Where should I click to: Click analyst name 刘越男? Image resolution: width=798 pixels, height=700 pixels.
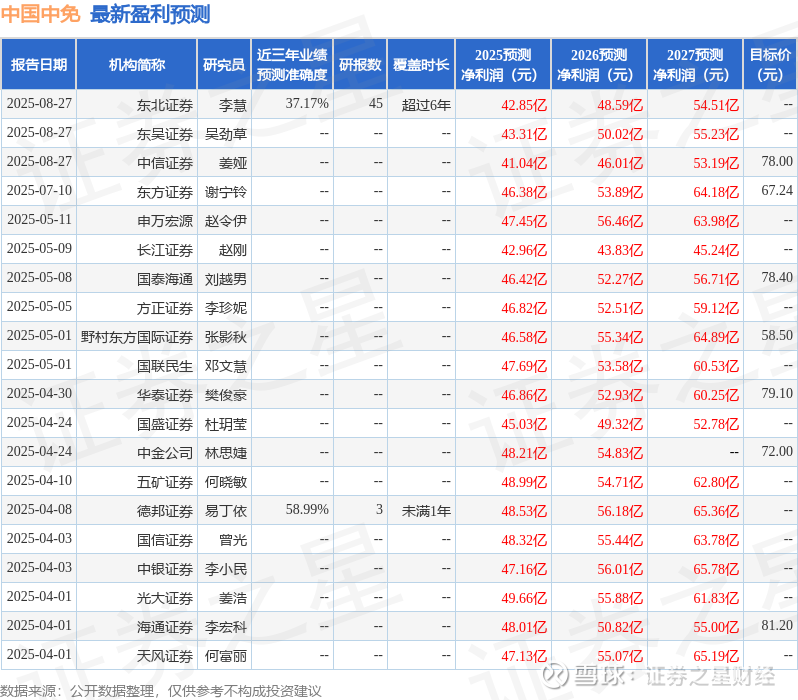[x=226, y=279]
